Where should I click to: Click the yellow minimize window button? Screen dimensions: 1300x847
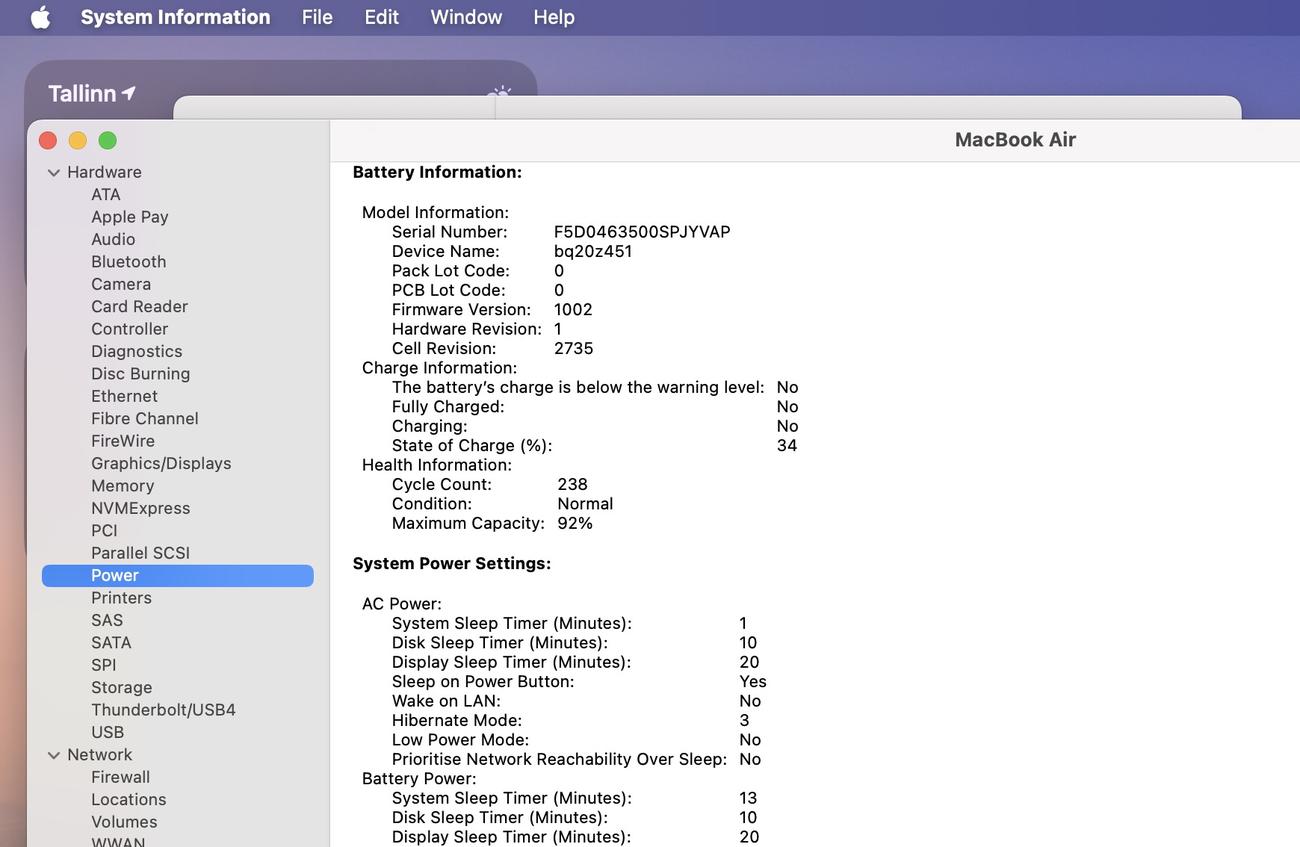pos(77,141)
